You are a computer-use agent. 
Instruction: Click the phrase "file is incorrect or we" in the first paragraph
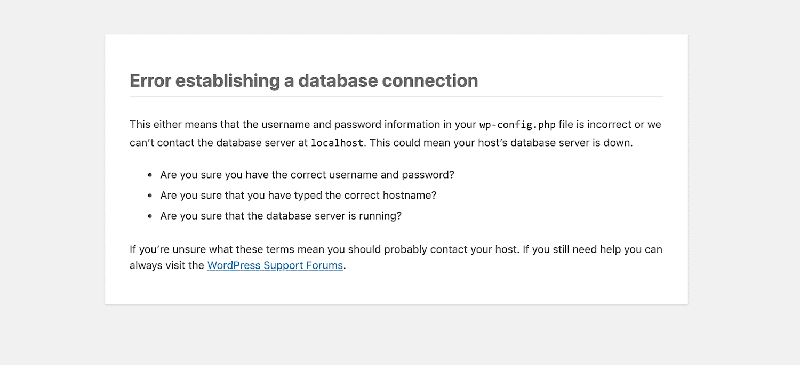(x=610, y=125)
